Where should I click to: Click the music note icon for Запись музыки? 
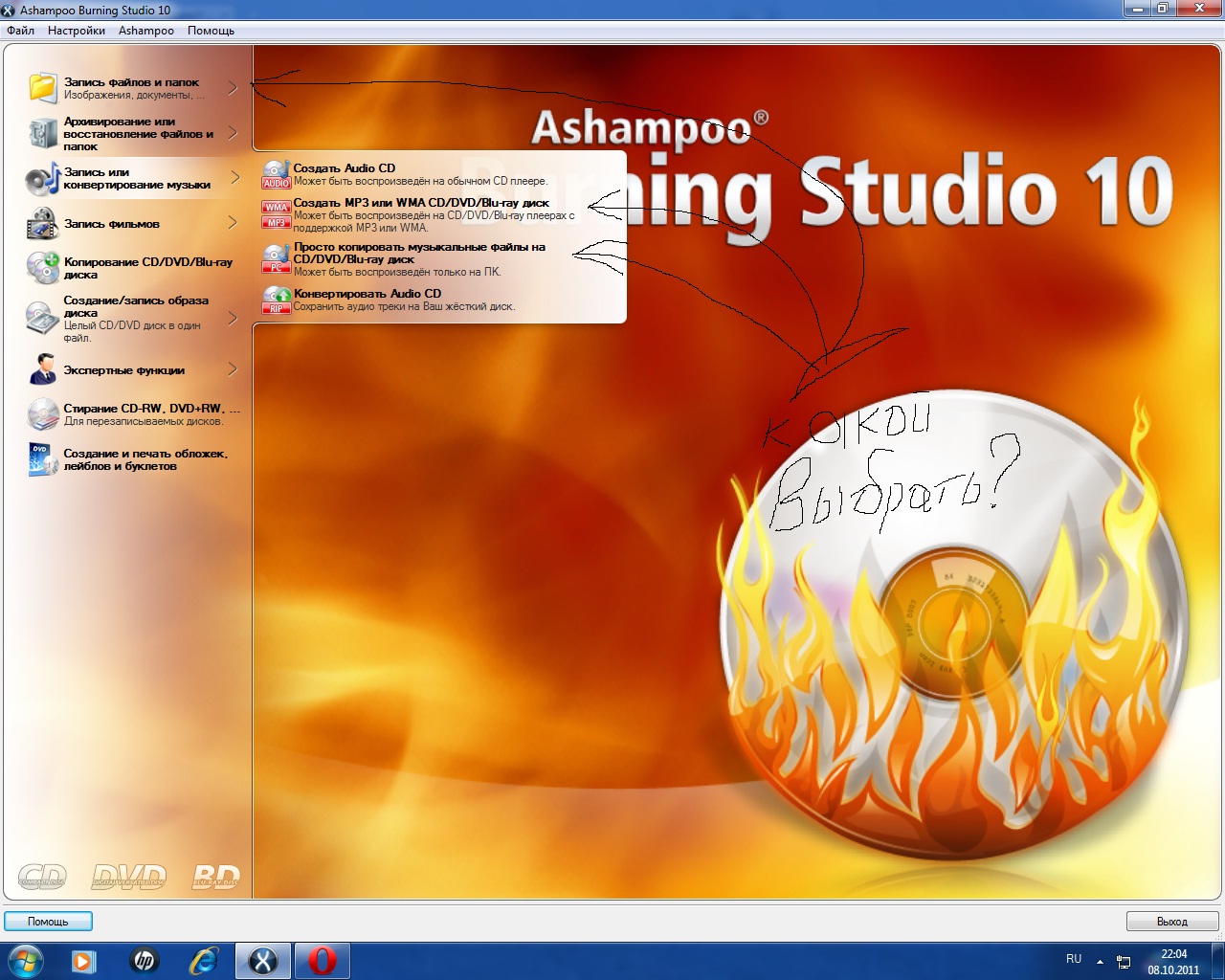pos(43,178)
